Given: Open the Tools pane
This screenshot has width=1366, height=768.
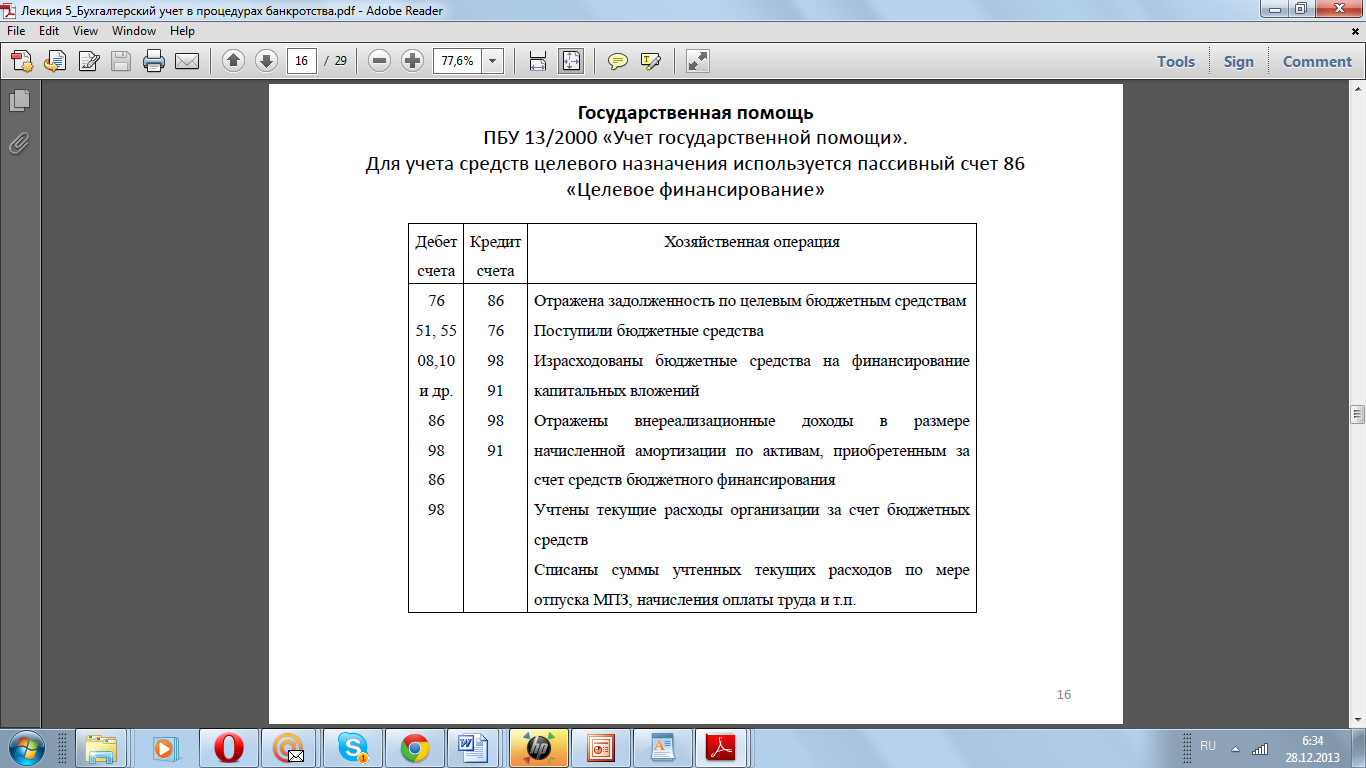Looking at the screenshot, I should coord(1176,61).
